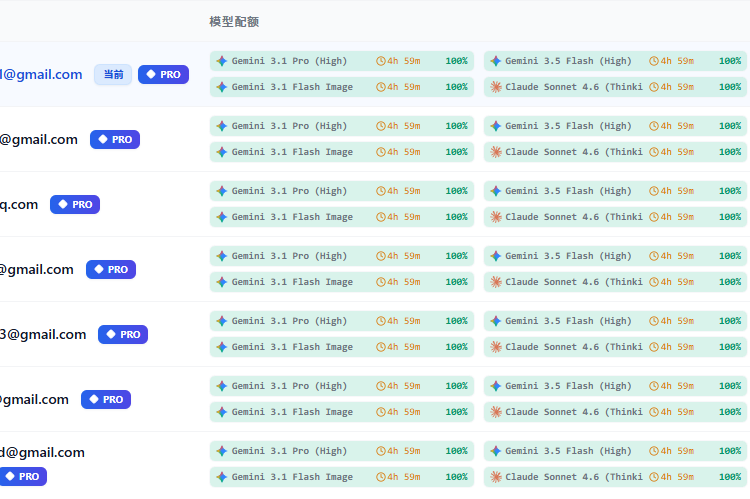Click Claude Sonnet icon in 3@gmail.com row
Viewport: 750px width, 499px height.
pos(496,347)
